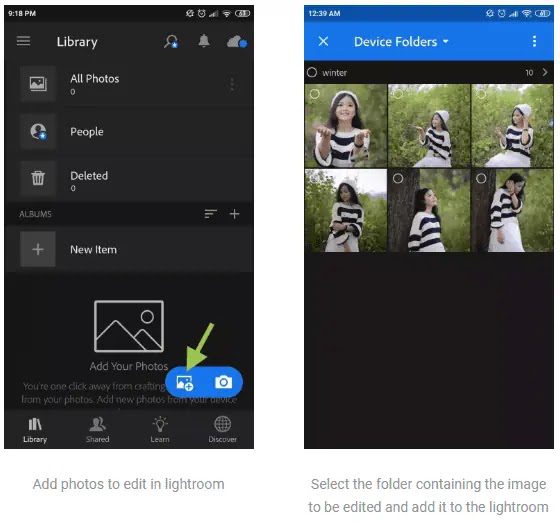The height and width of the screenshot is (522, 560).
Task: Open notifications bell icon
Action: pyautogui.click(x=204, y=41)
